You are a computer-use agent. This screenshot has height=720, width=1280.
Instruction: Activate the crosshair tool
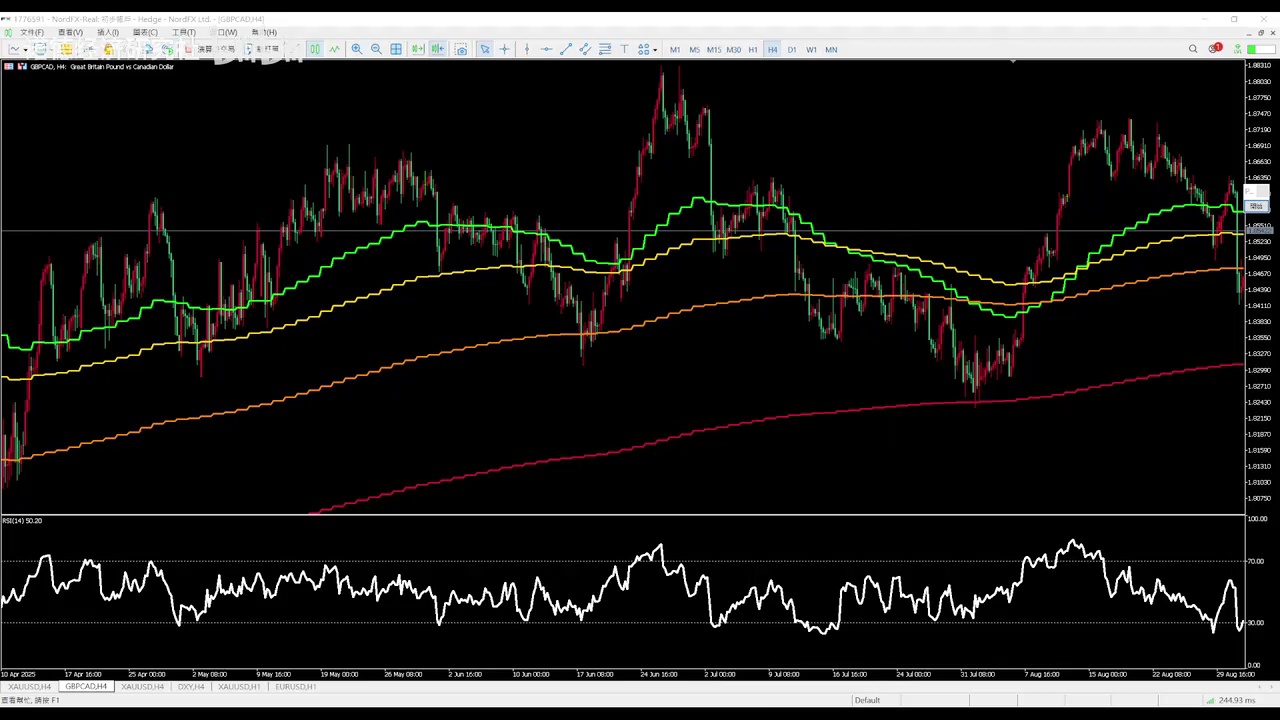point(504,49)
